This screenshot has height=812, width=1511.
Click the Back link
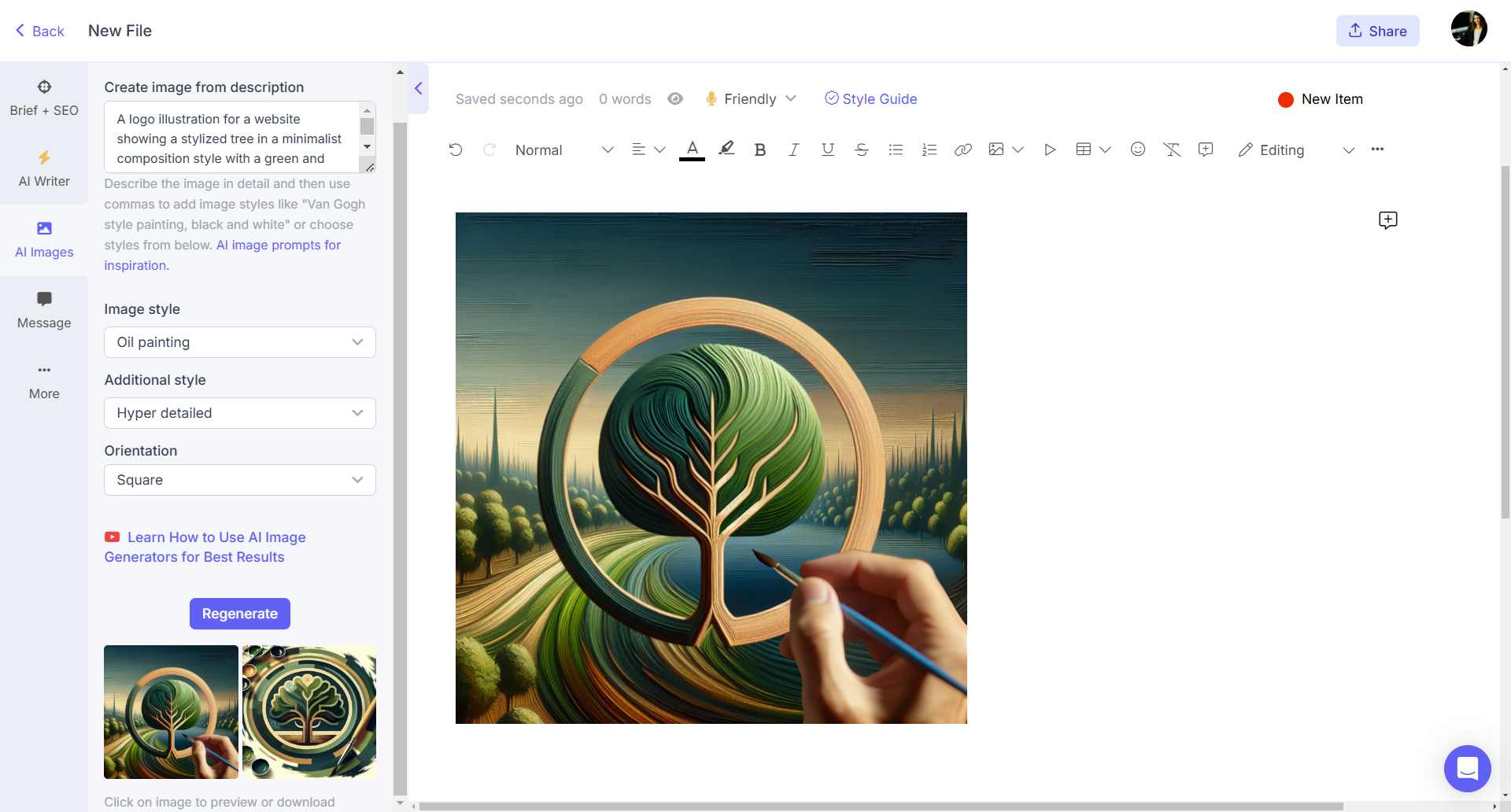[x=39, y=31]
